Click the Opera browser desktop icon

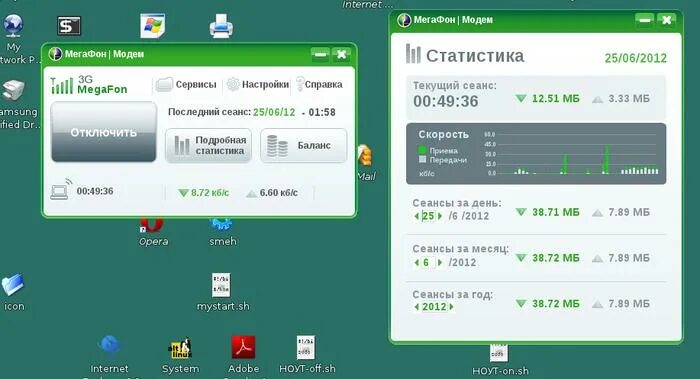pos(152,225)
